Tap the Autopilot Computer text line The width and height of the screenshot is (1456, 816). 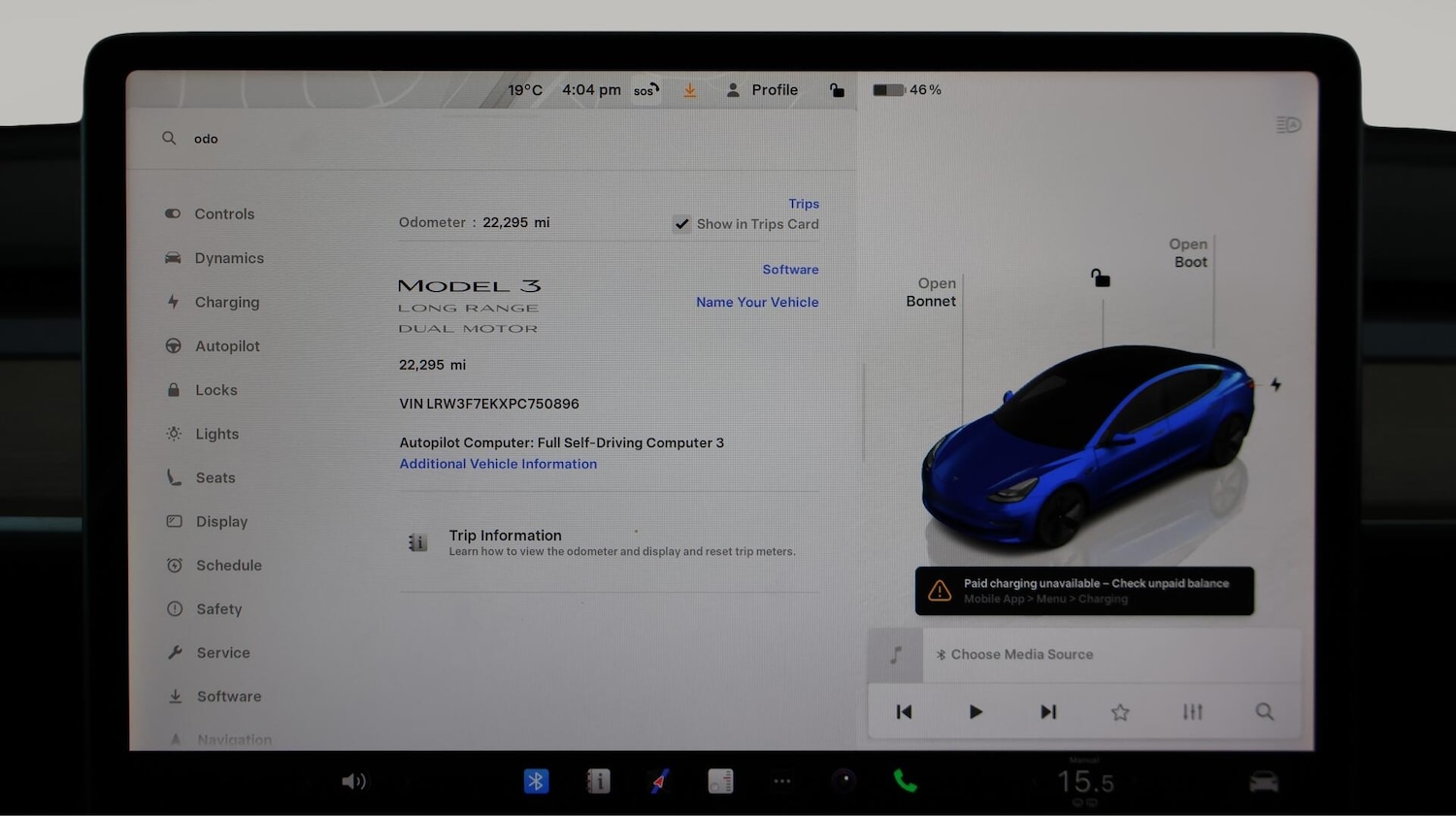562,442
